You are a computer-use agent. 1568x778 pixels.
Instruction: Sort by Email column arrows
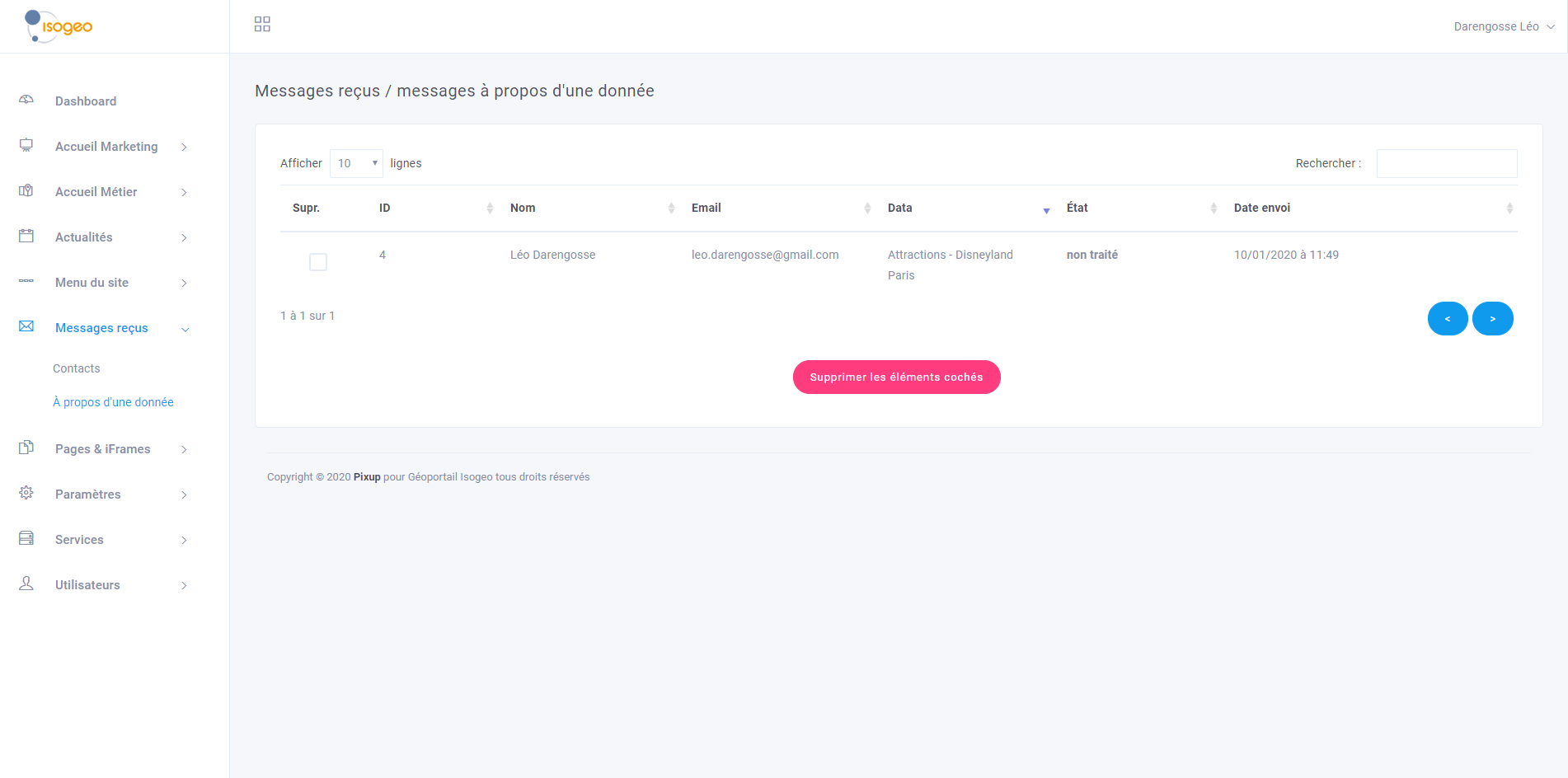867,208
